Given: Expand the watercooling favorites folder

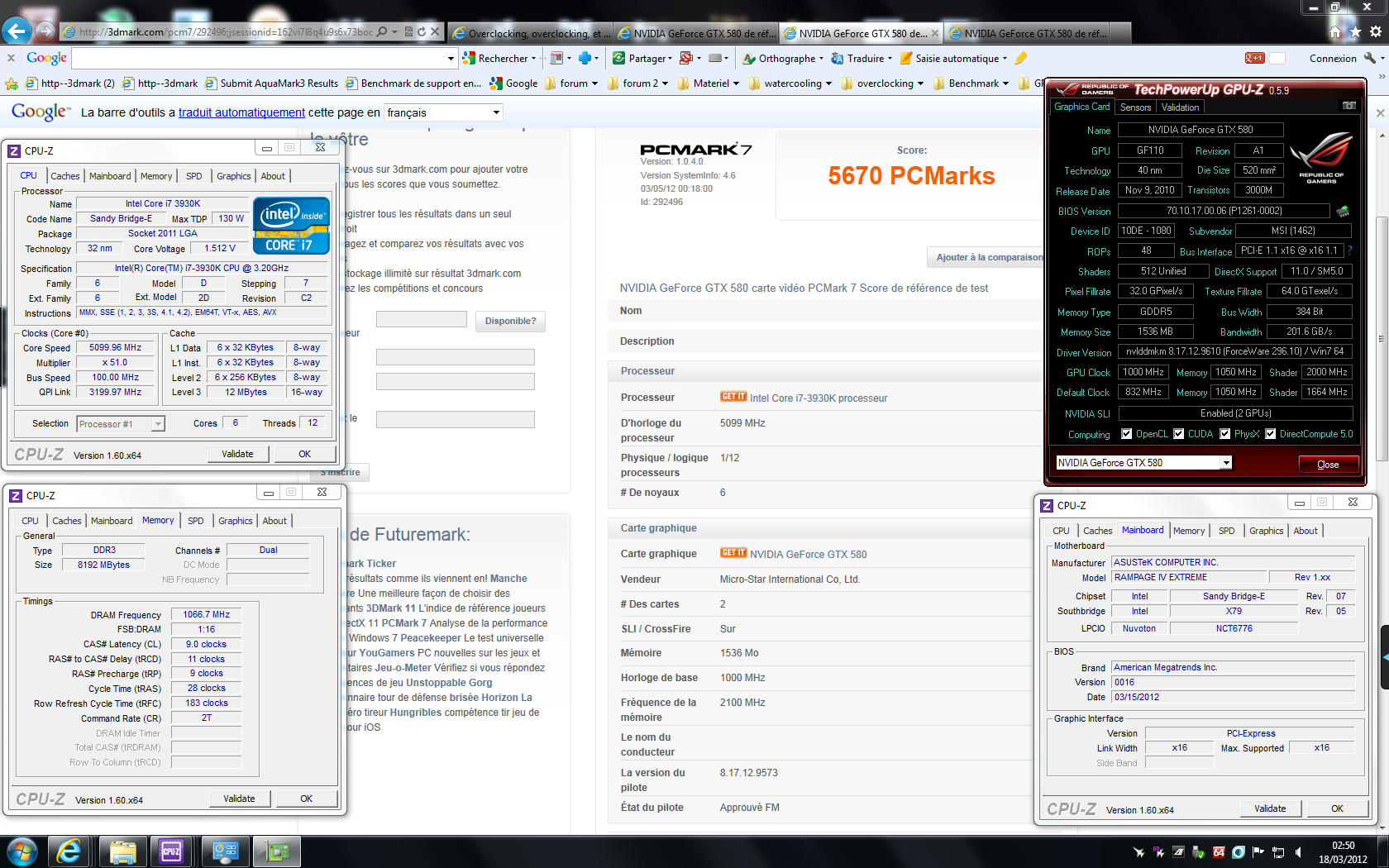Looking at the screenshot, I should coord(789,83).
